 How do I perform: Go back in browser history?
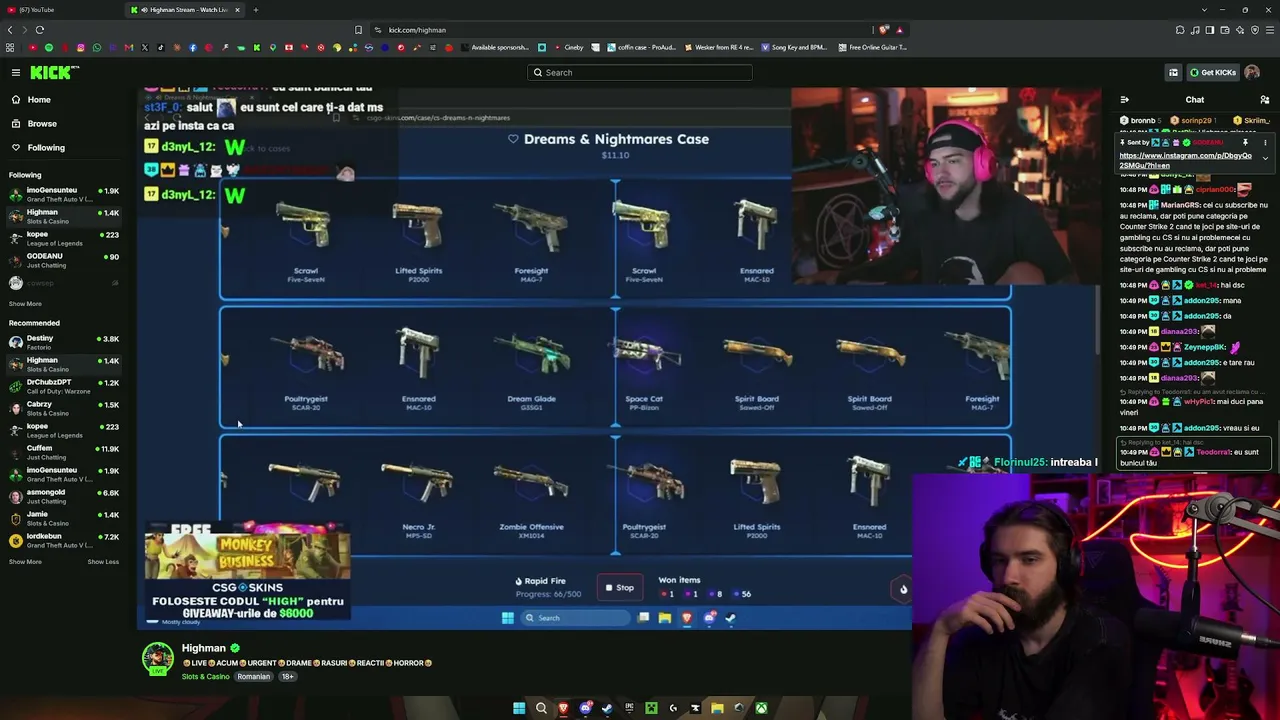[x=10, y=30]
